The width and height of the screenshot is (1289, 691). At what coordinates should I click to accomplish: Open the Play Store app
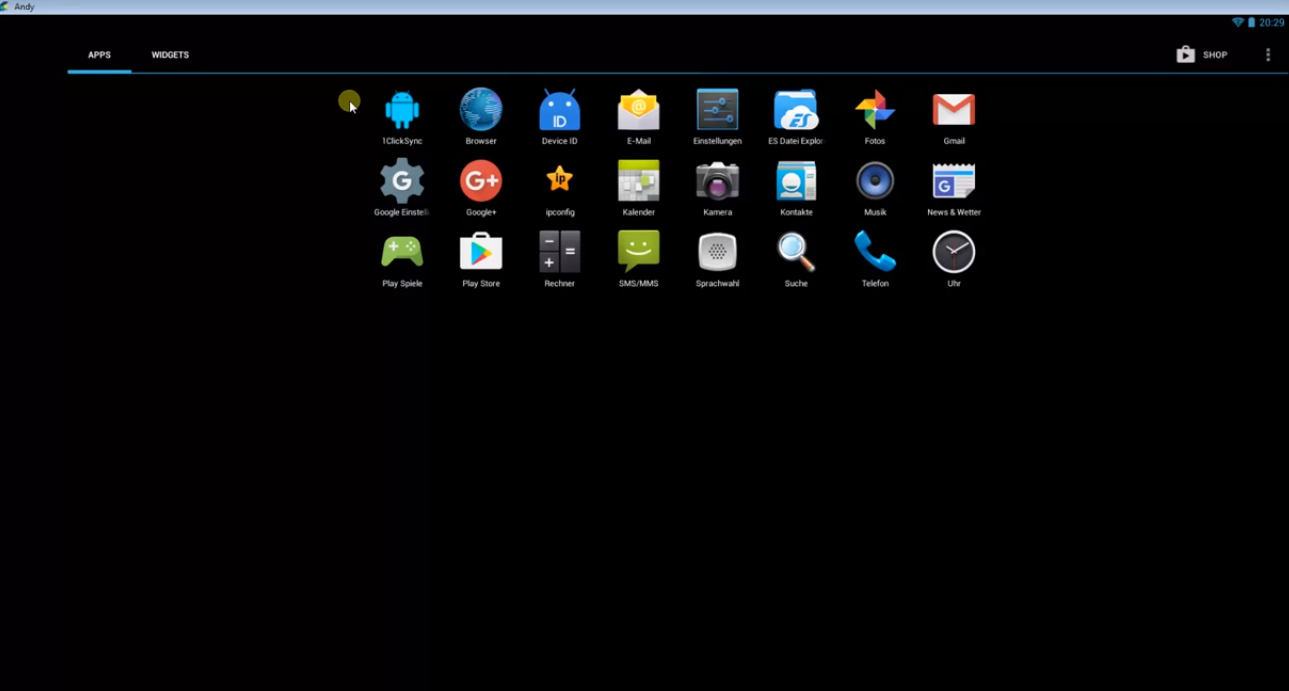point(481,253)
